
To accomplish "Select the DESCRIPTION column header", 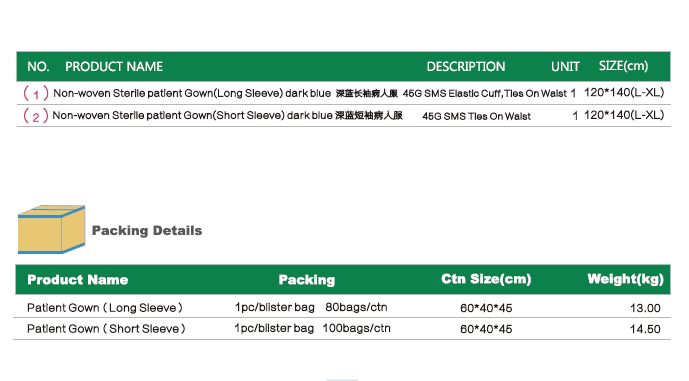I will click(466, 67).
